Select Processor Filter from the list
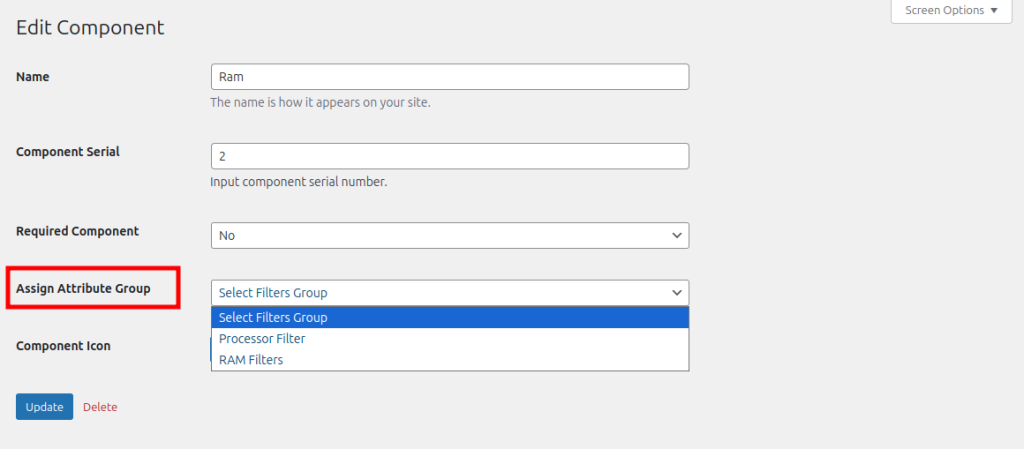This screenshot has width=1024, height=449. [450, 339]
